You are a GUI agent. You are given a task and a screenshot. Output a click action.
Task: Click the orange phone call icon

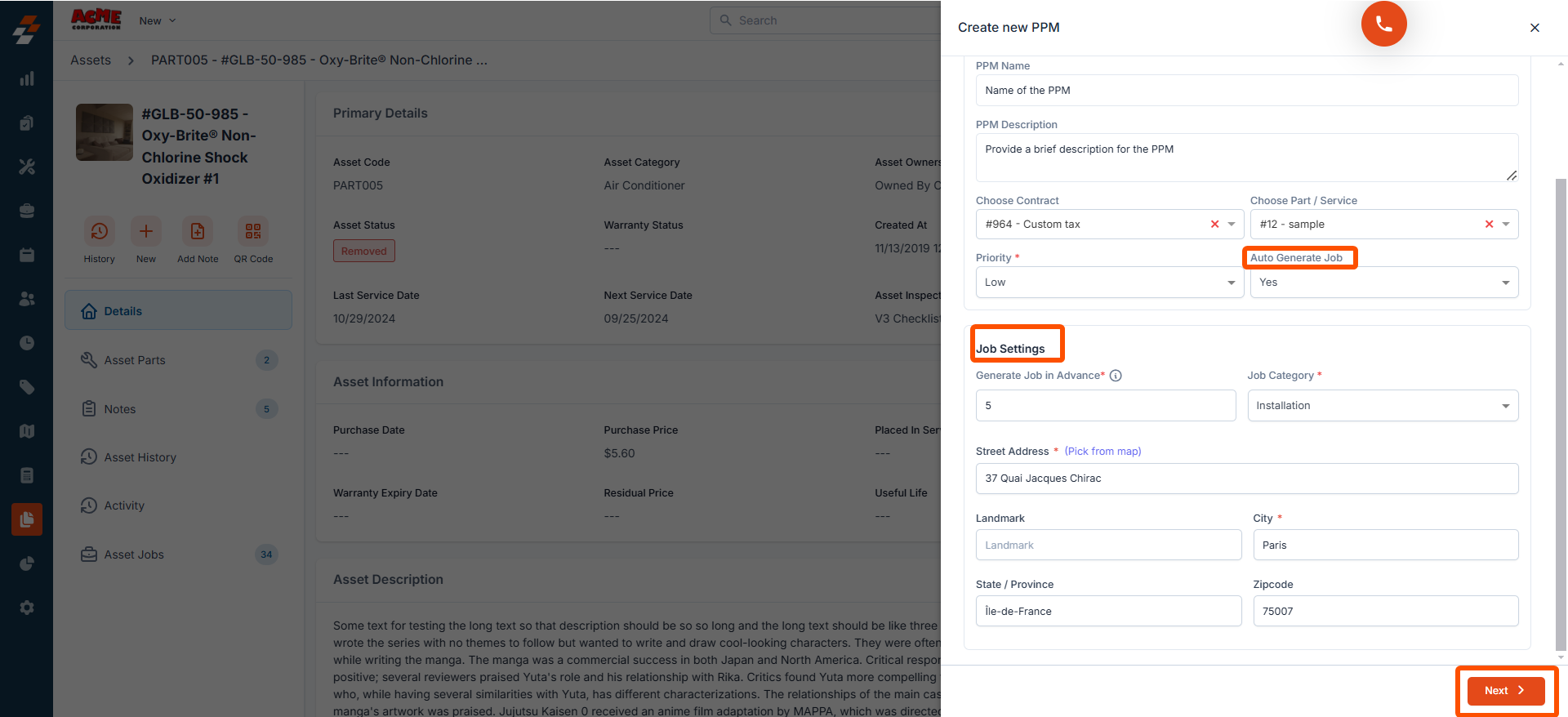(1383, 24)
